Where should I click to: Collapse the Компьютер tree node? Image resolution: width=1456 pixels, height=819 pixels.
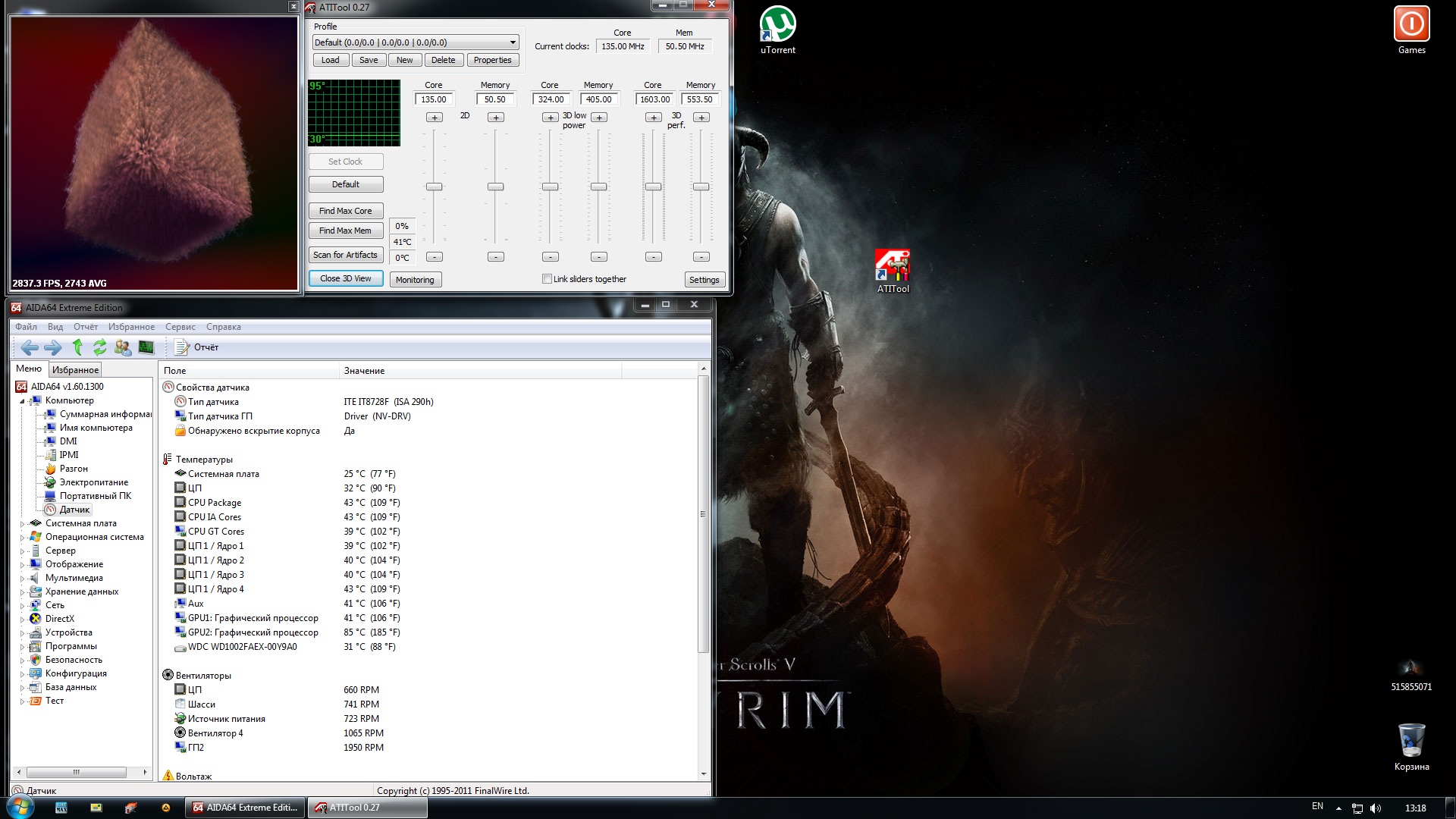[x=22, y=400]
